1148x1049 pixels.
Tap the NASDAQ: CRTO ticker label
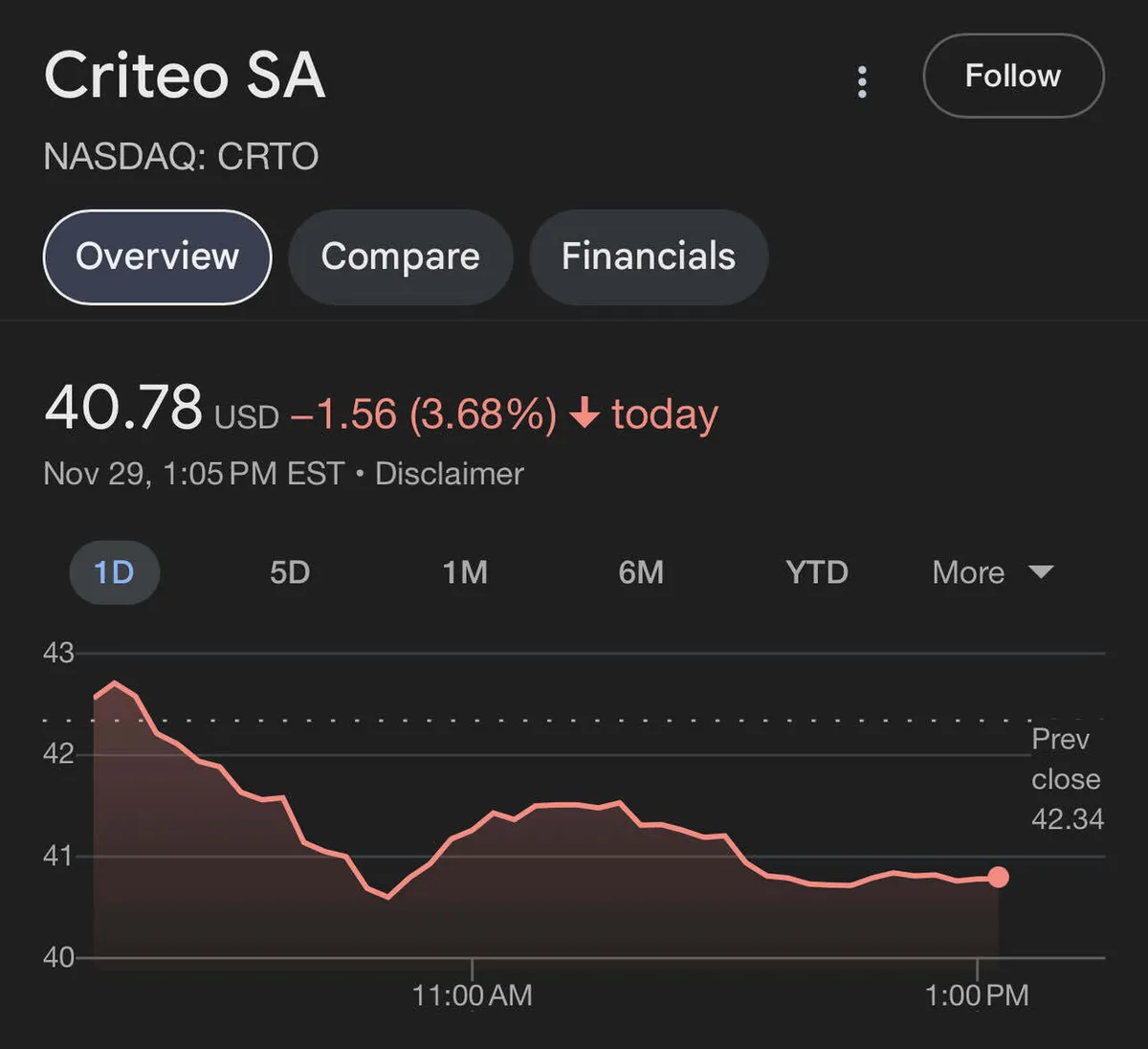pyautogui.click(x=181, y=157)
